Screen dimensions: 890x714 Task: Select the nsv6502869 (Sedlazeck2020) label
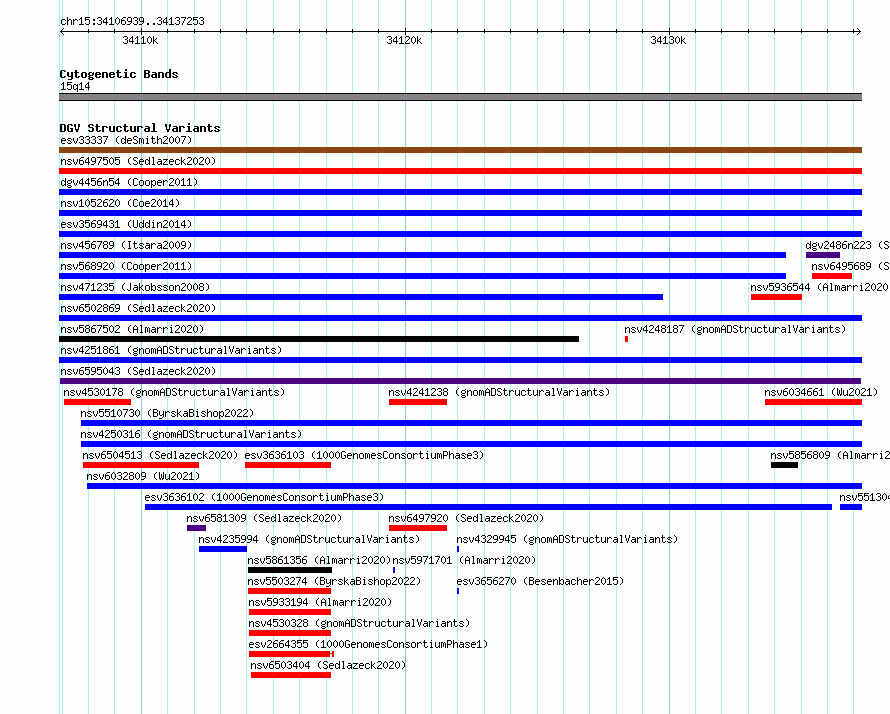coord(138,308)
